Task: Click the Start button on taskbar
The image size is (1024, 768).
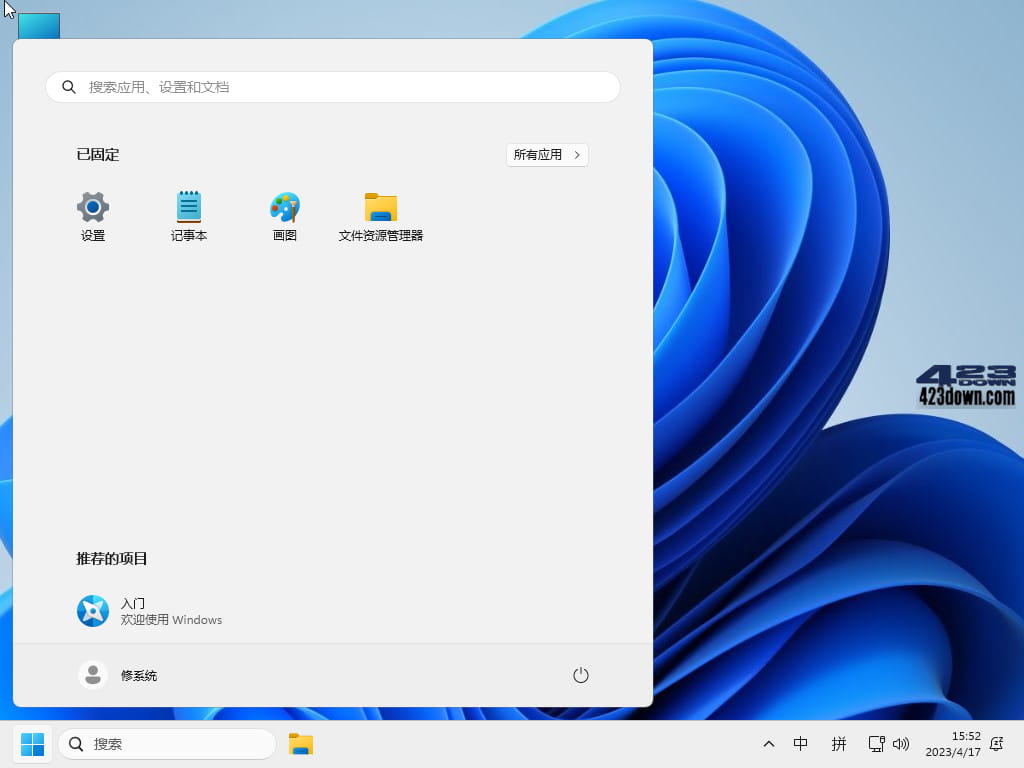Action: click(x=31, y=744)
